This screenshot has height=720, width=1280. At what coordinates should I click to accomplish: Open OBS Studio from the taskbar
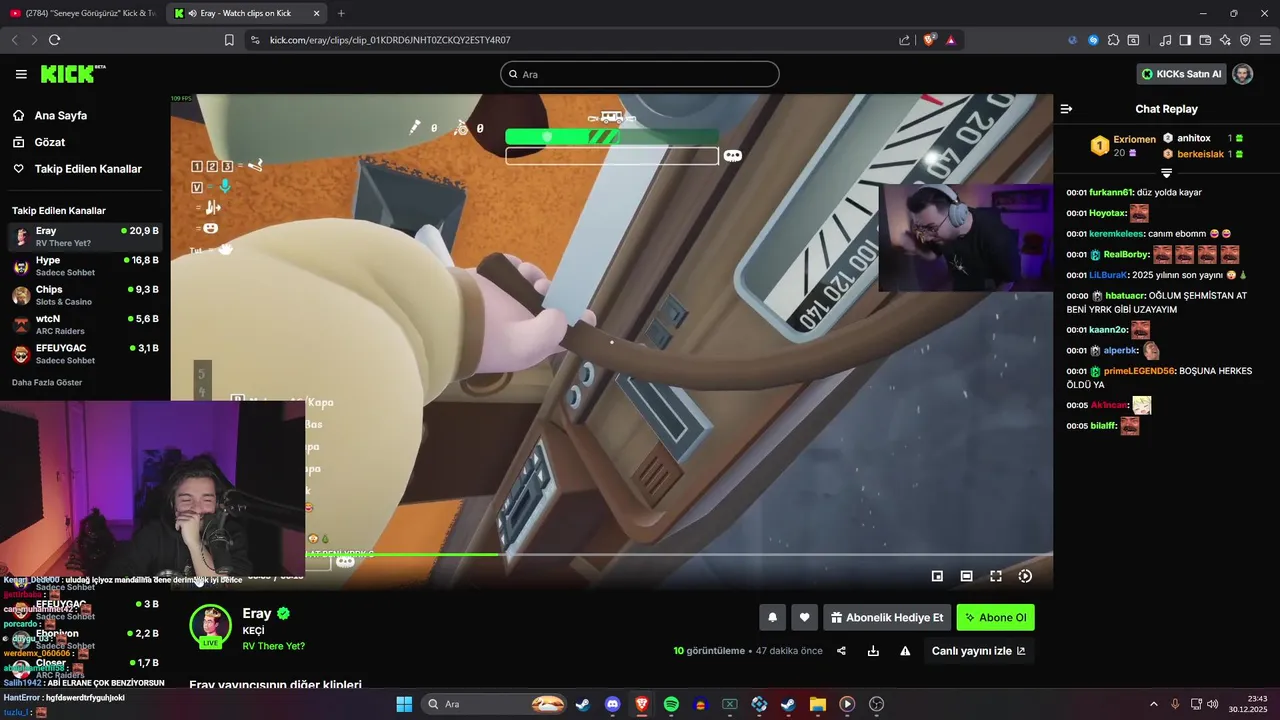[x=877, y=704]
